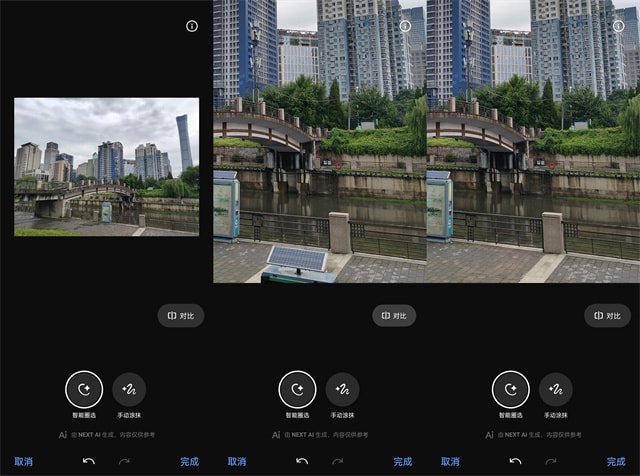The width and height of the screenshot is (640, 476).
Task: Undo the last edit in the left screen
Action: click(x=89, y=461)
